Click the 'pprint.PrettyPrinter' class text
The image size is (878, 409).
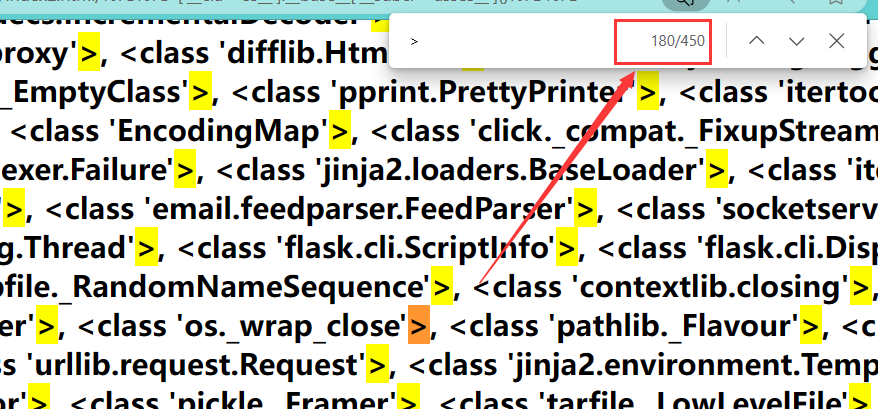tap(485, 92)
